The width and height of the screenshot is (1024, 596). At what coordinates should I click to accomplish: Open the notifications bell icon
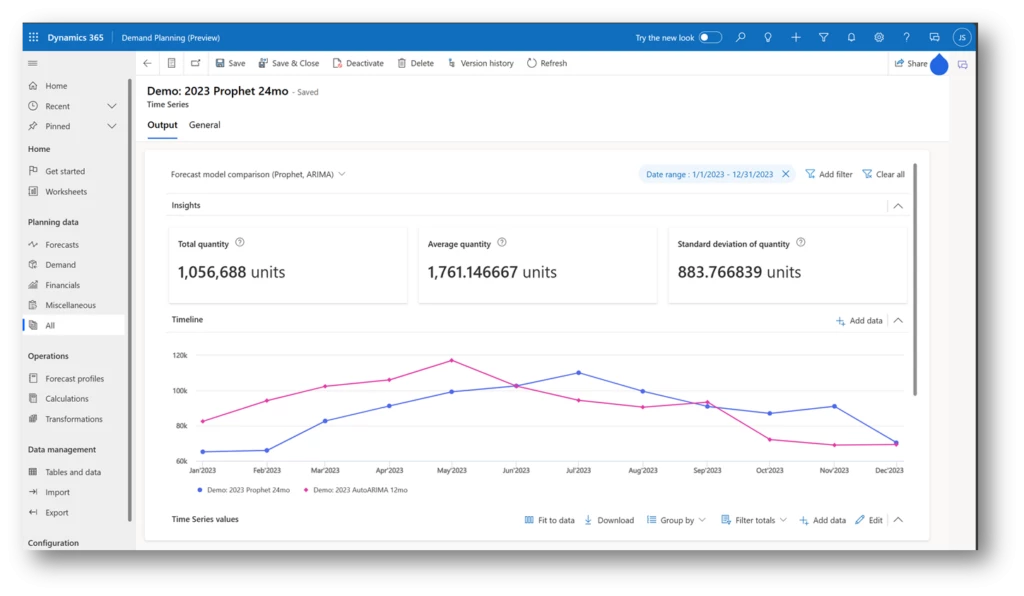tap(851, 38)
